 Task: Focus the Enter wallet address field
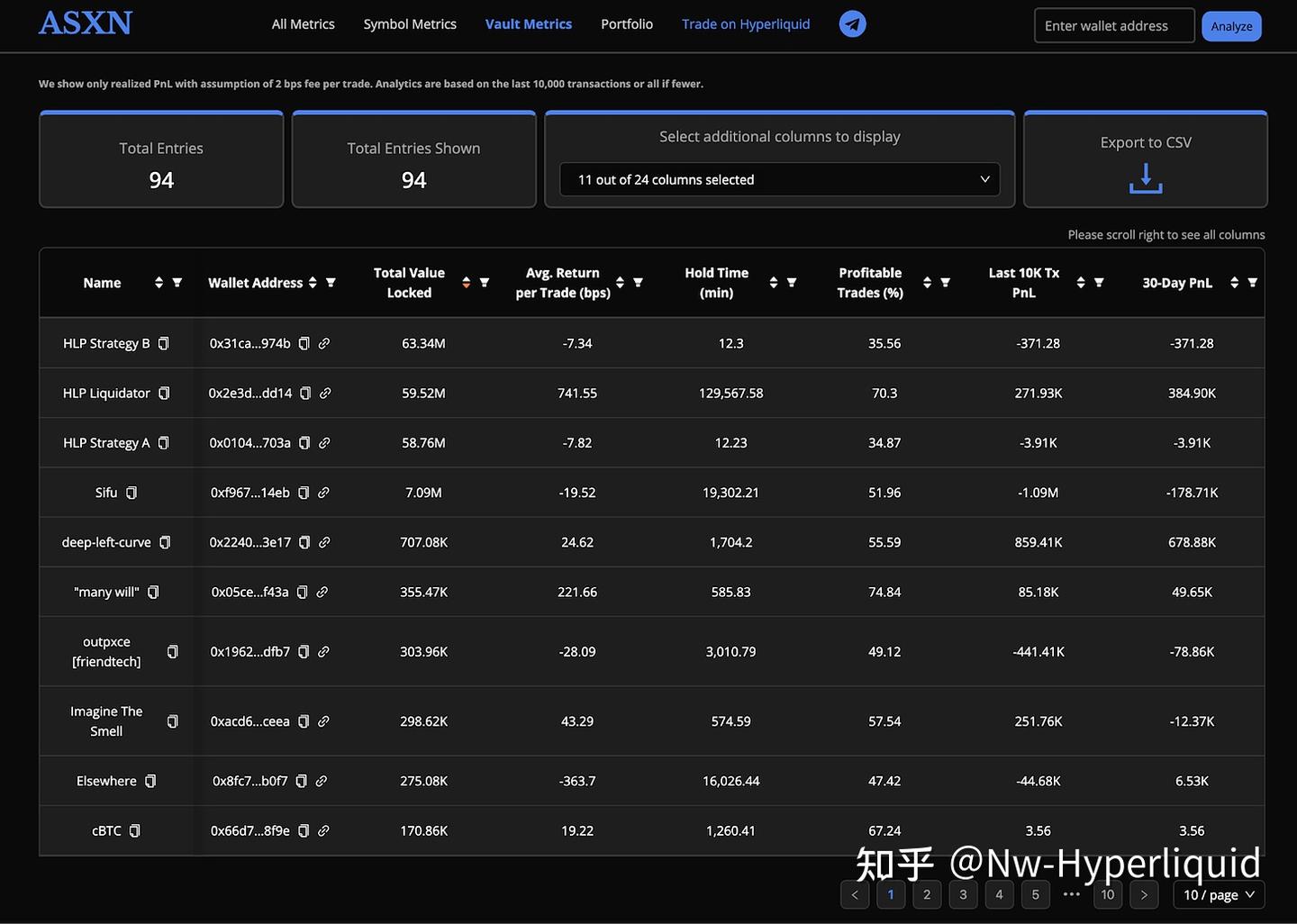pyautogui.click(x=1114, y=26)
